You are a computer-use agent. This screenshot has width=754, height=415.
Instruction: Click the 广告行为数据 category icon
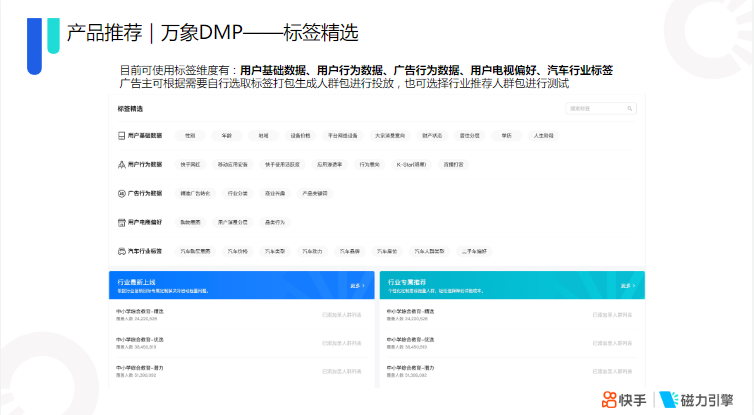[122, 194]
